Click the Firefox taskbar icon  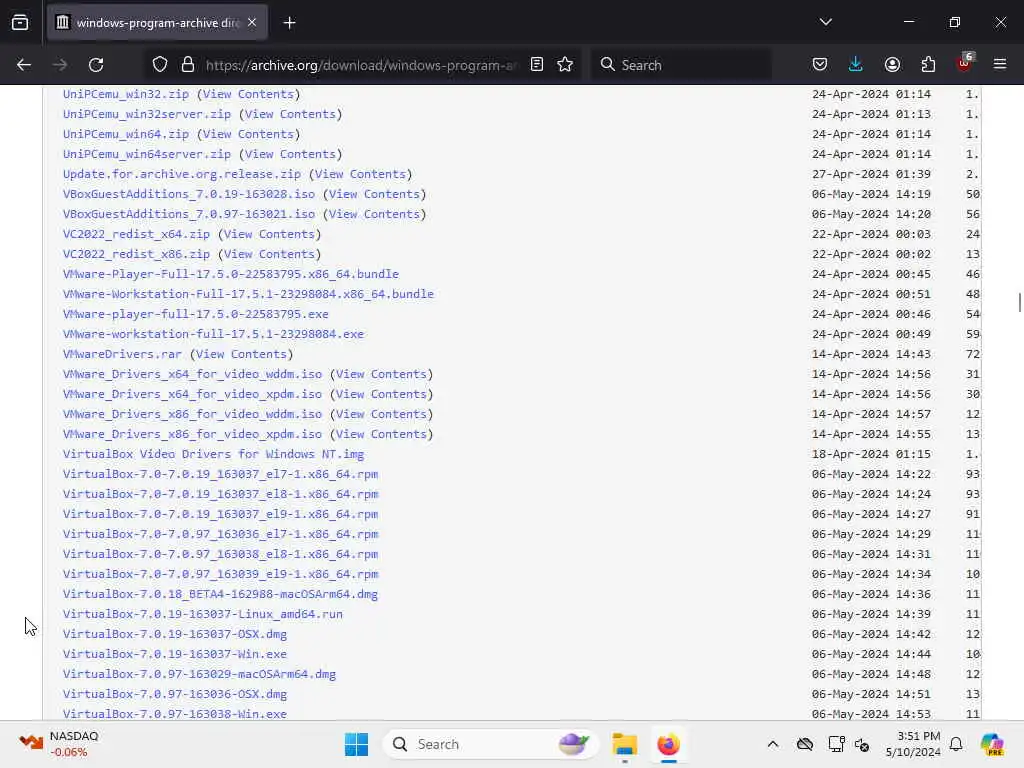coord(668,744)
